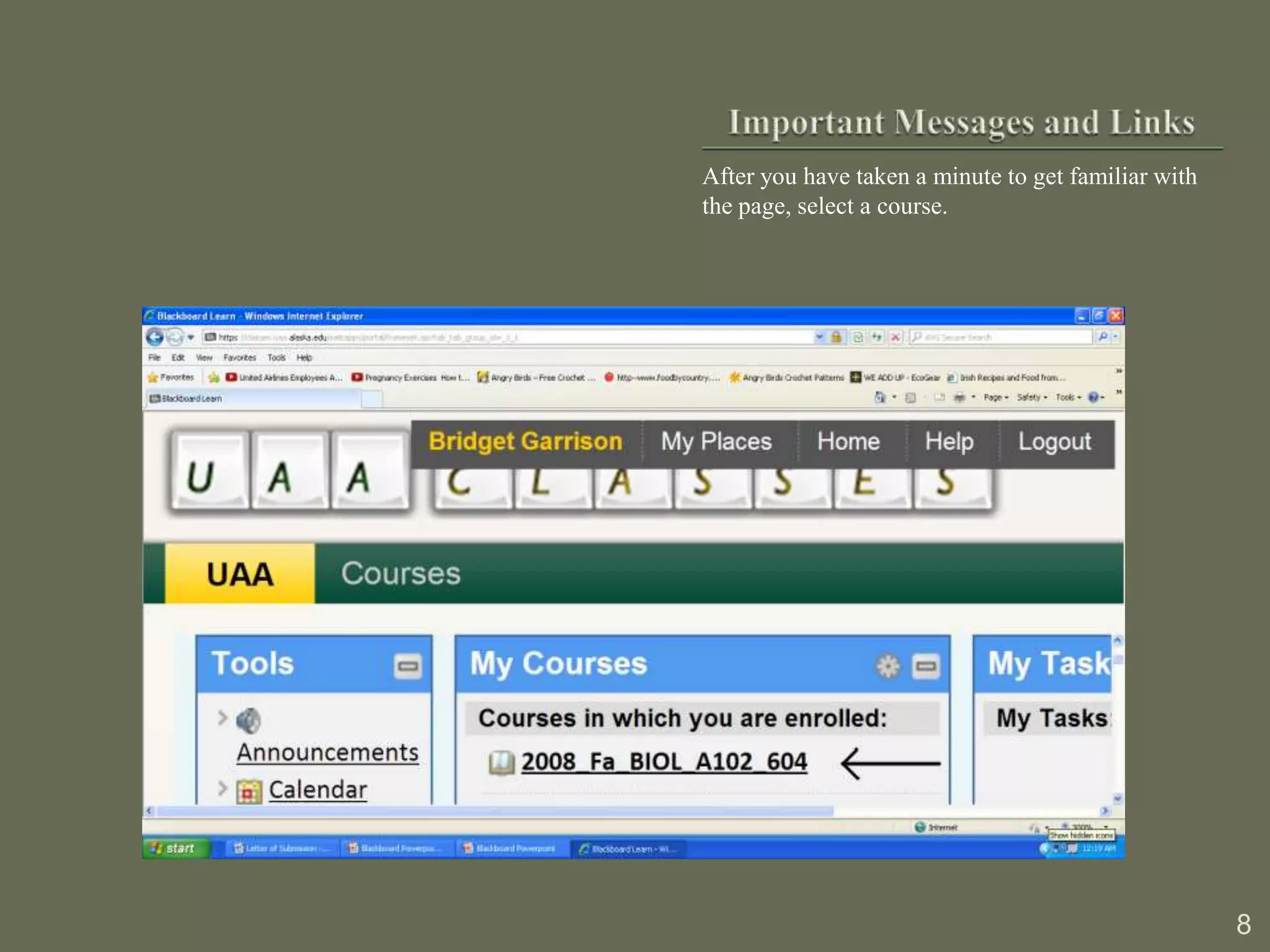Open the Print dropdown arrow
The height and width of the screenshot is (952, 1270).
pyautogui.click(x=973, y=397)
